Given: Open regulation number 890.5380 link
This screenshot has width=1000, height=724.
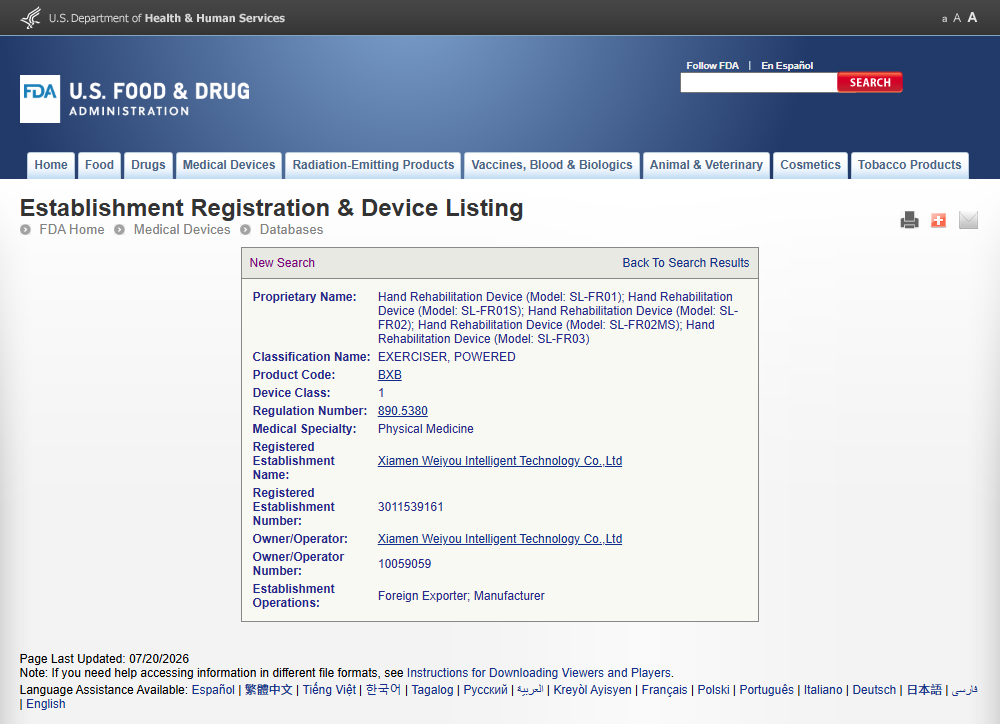Looking at the screenshot, I should 402,411.
